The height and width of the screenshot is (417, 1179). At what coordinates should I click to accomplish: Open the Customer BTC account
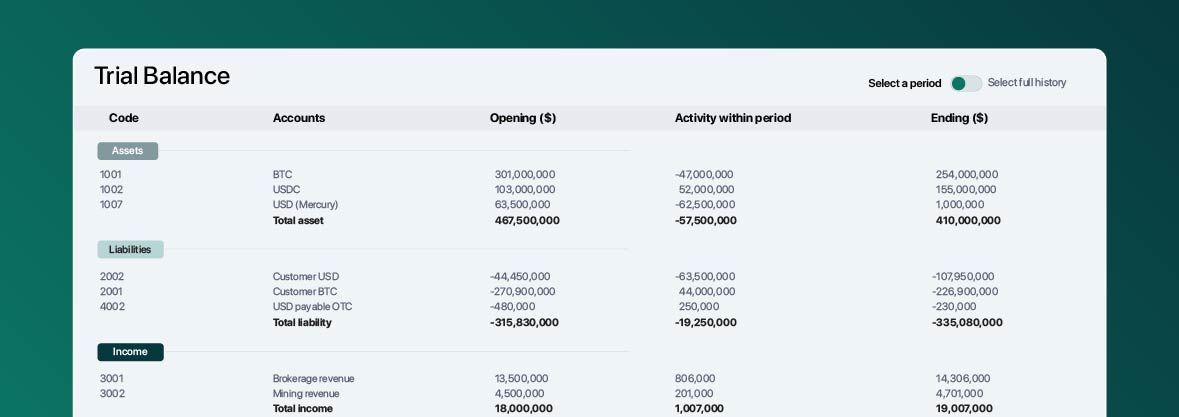(304, 292)
